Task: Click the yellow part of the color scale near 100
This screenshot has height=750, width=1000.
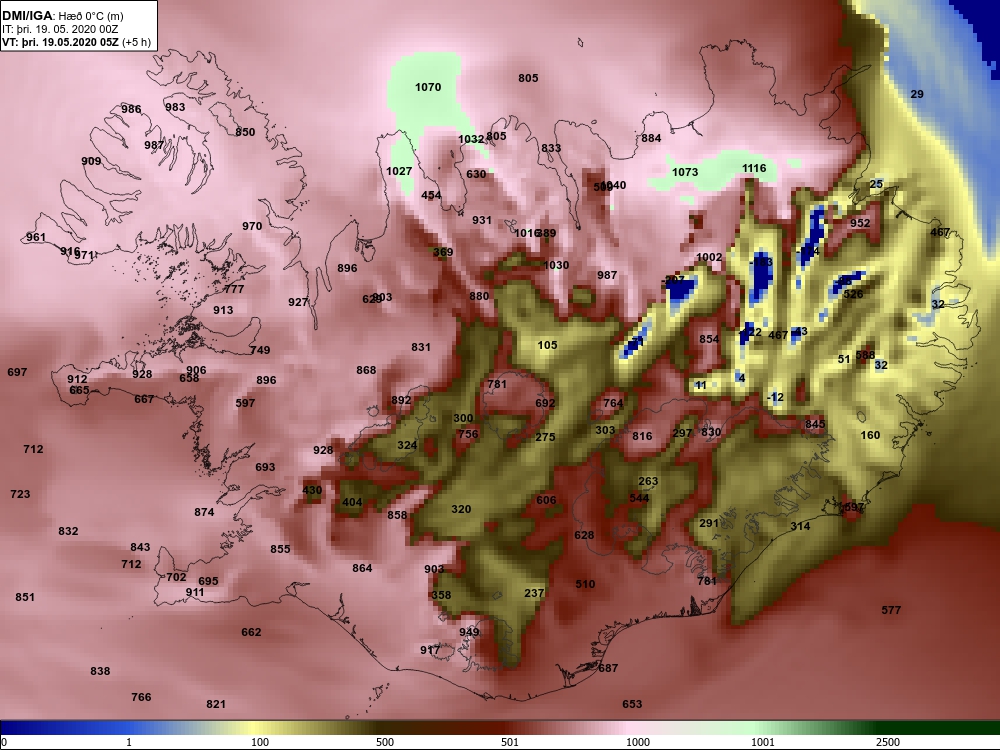Action: (x=255, y=728)
